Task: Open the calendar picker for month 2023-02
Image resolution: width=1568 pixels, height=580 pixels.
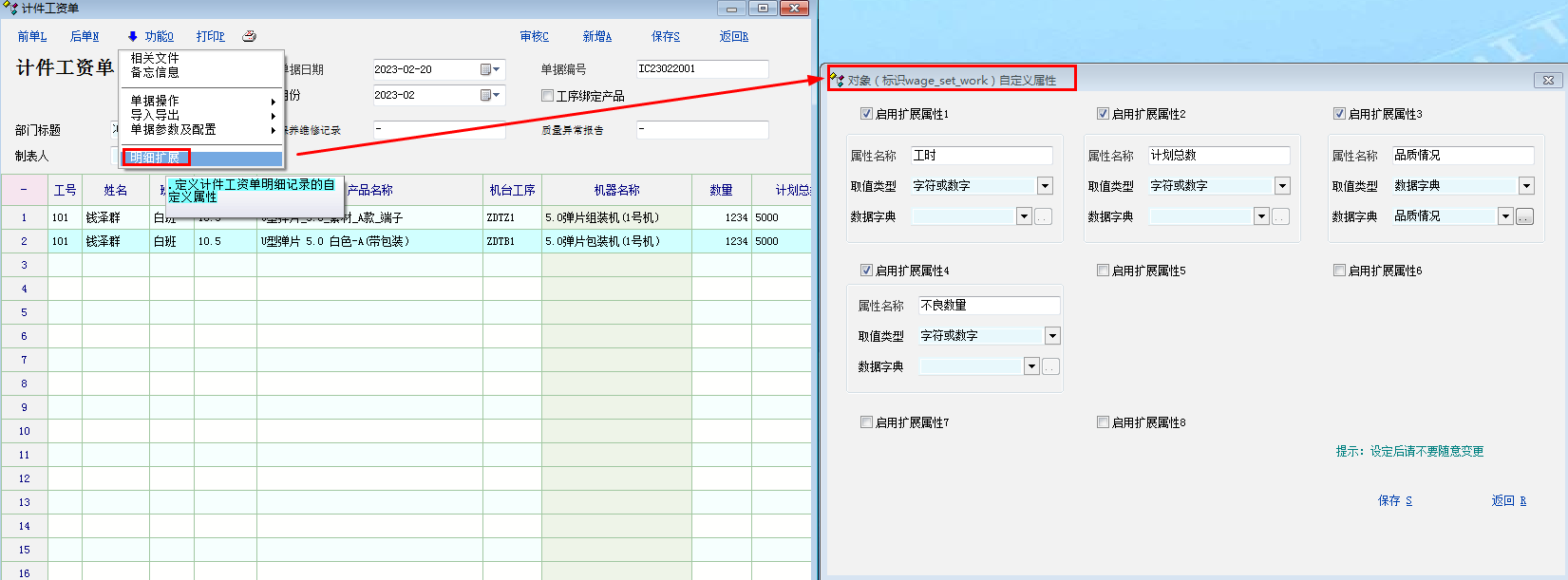Action: coord(490,95)
